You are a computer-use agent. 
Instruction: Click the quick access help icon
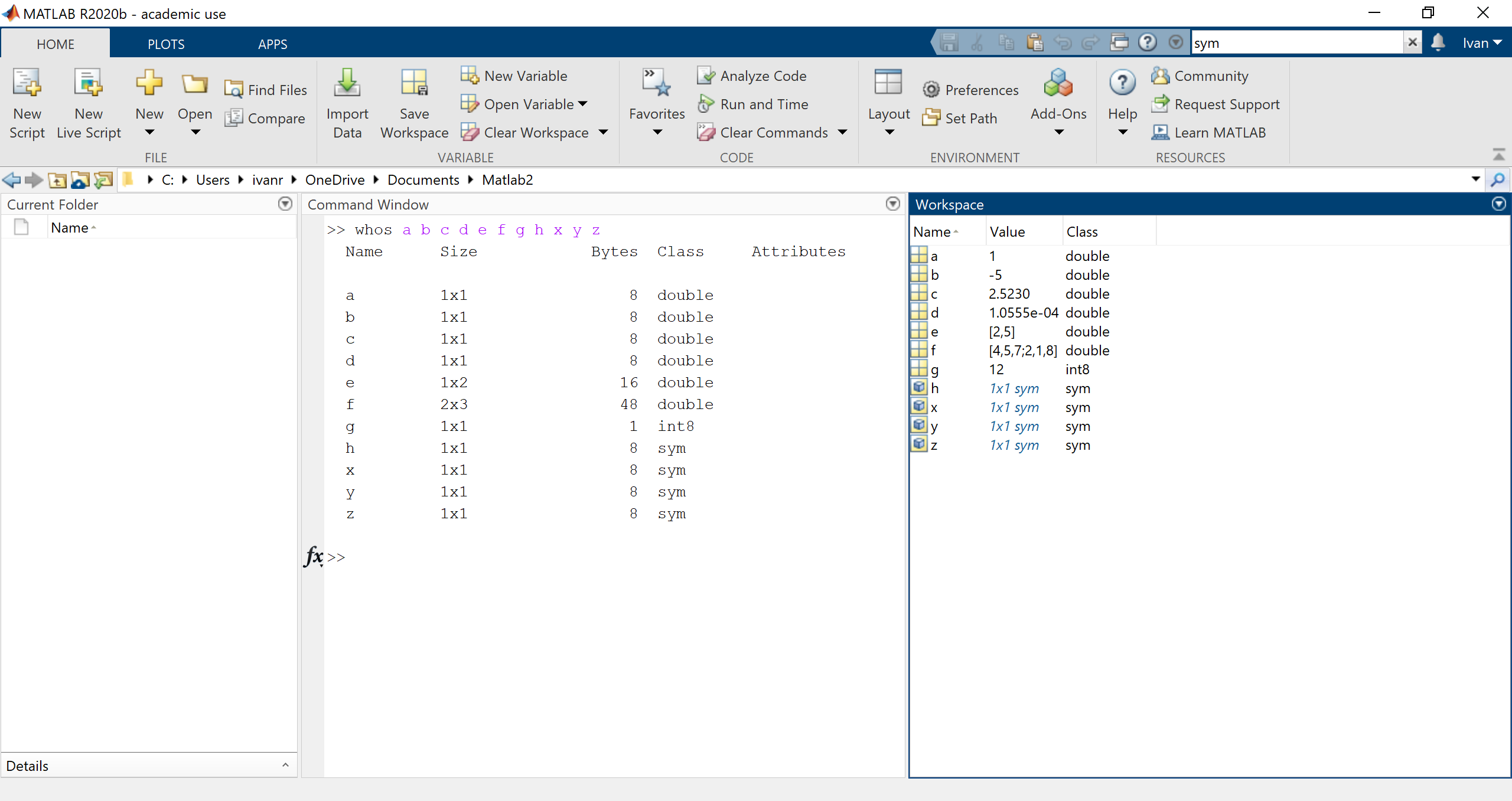pos(1148,42)
